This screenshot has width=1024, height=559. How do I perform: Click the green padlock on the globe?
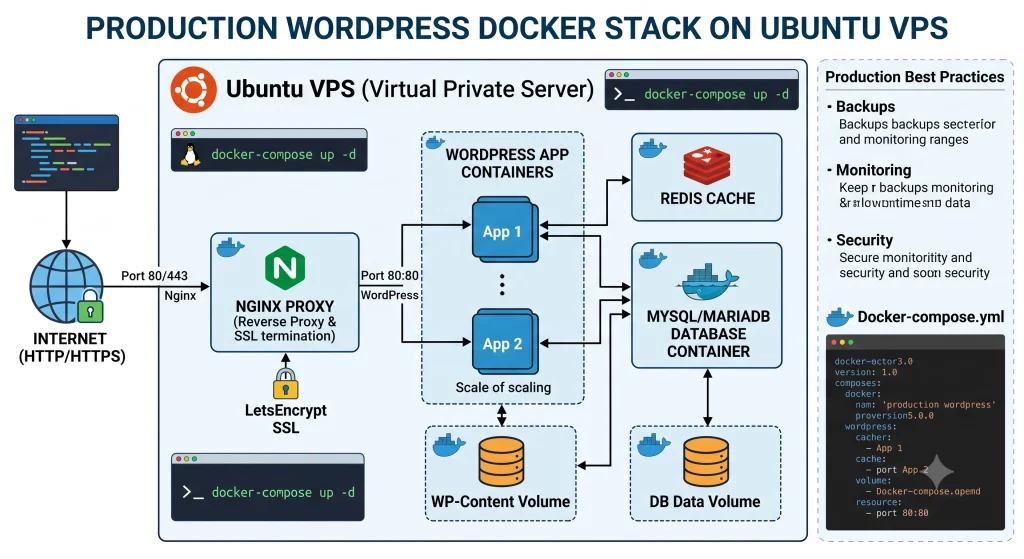point(91,306)
